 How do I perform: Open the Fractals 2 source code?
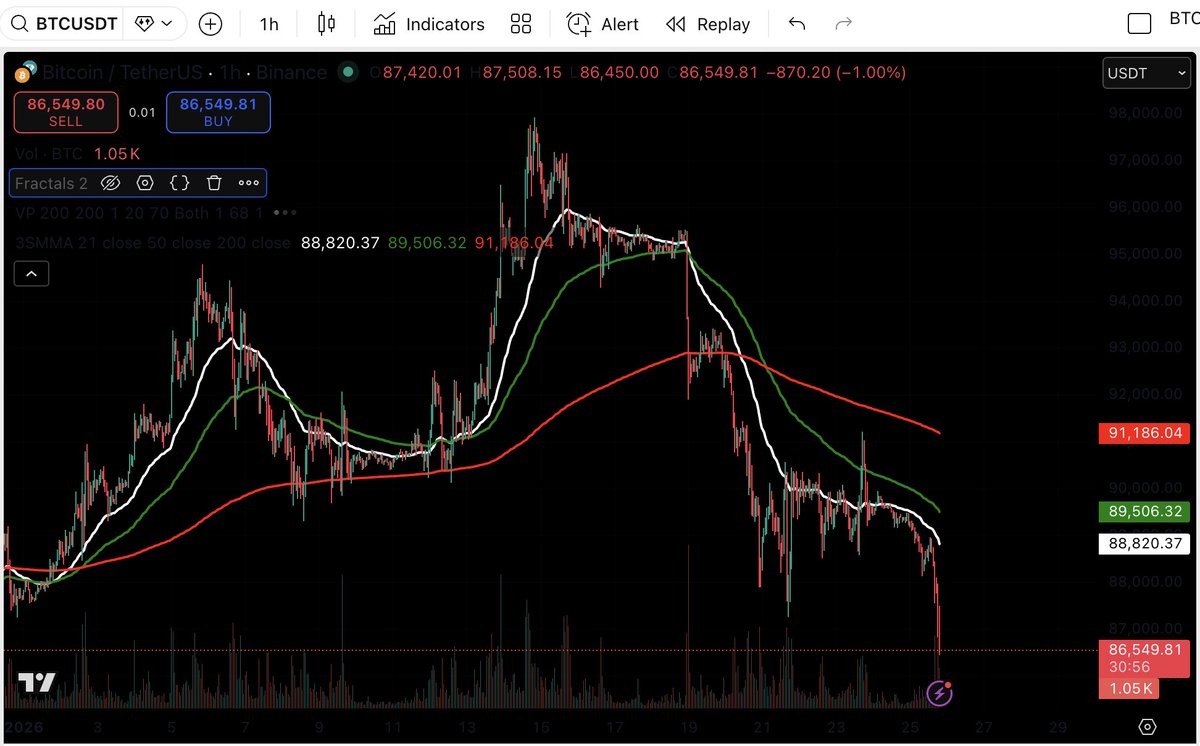pos(179,183)
